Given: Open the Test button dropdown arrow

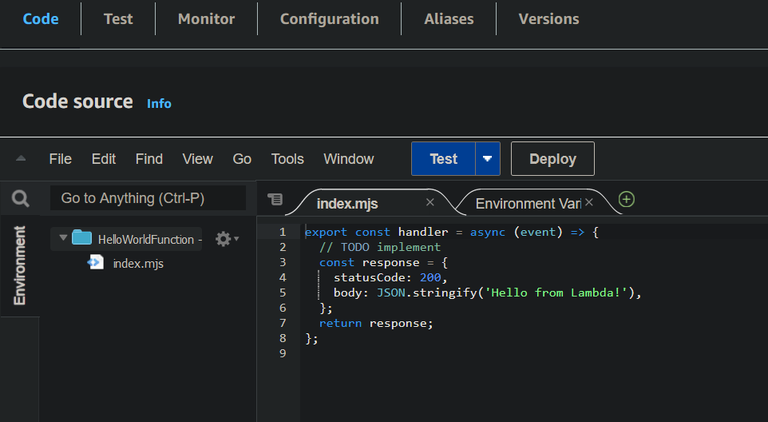Looking at the screenshot, I should pyautogui.click(x=487, y=159).
